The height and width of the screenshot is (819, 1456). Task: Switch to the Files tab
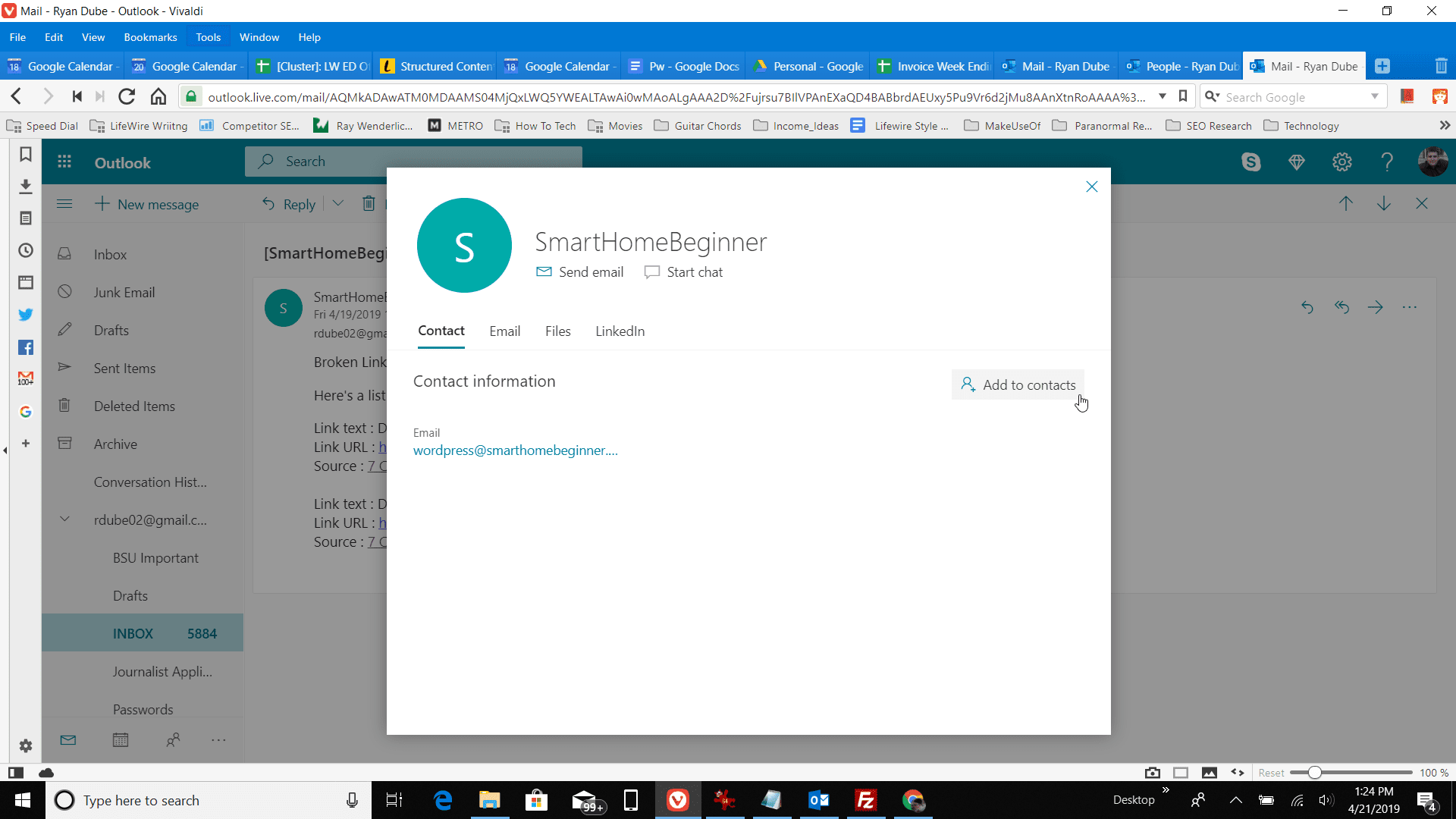(558, 330)
